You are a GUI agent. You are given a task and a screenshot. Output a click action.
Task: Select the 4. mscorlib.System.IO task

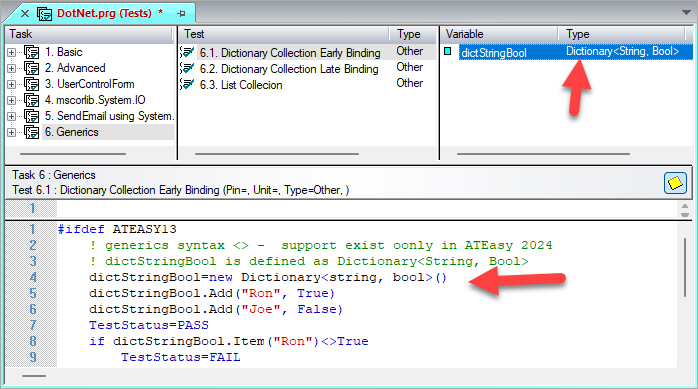95,100
